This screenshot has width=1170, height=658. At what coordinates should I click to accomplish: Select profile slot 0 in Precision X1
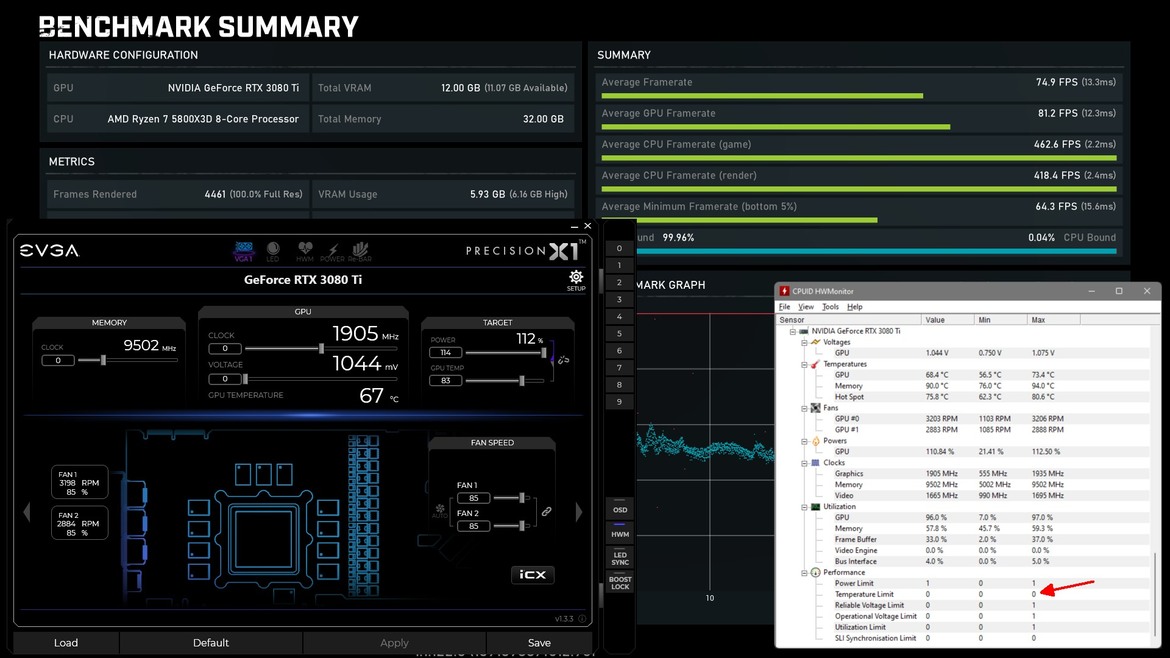[x=619, y=248]
